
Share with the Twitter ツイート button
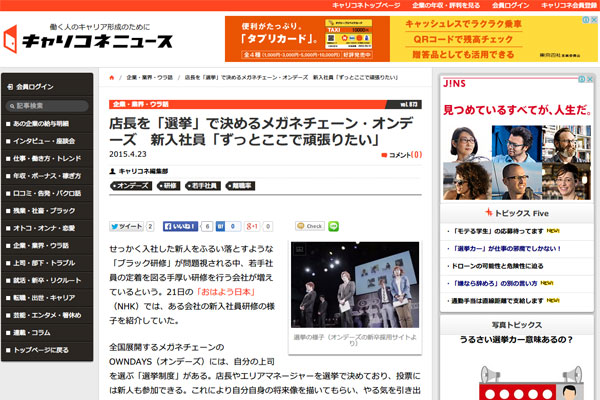(x=126, y=226)
